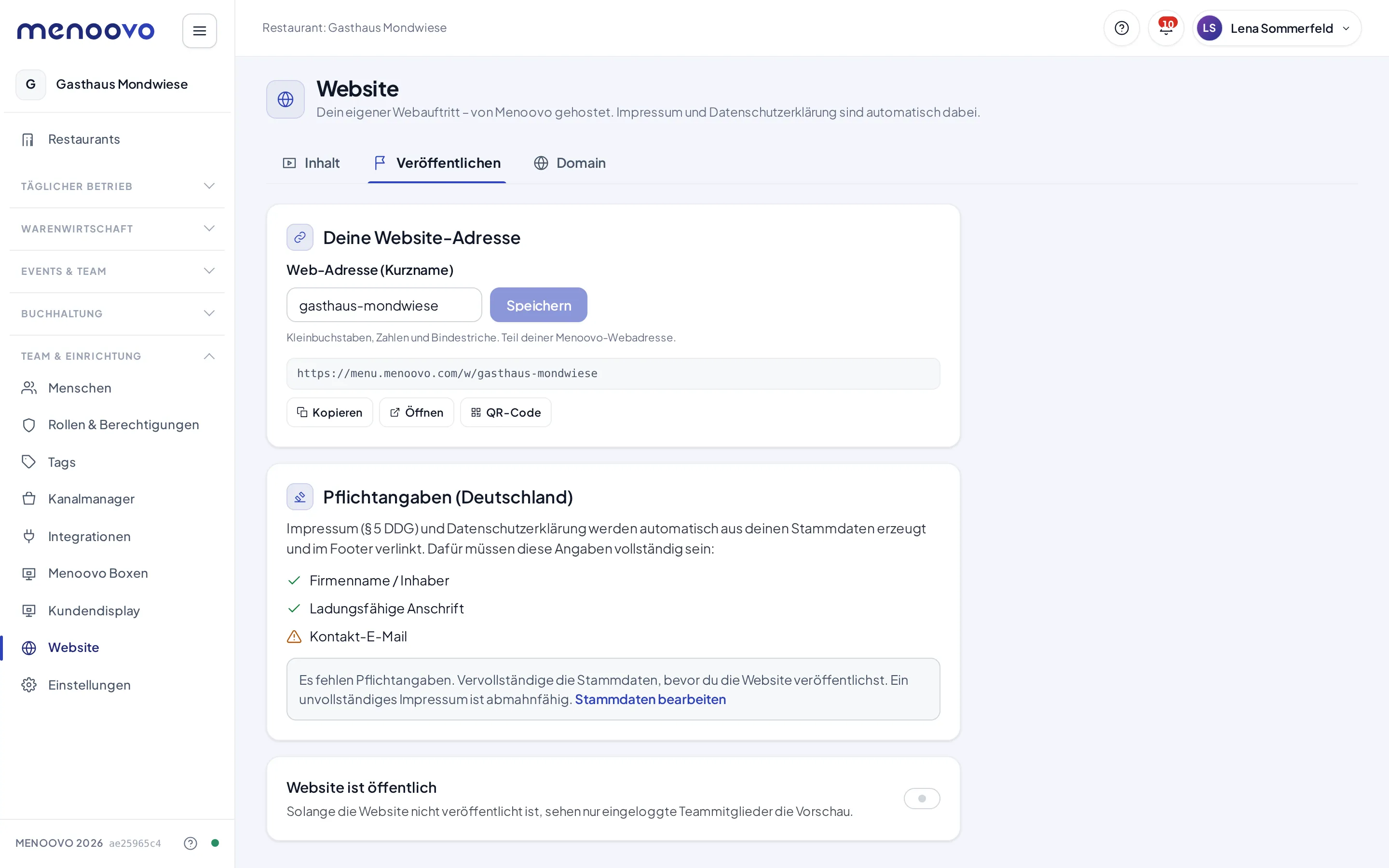Go to Menschen in sidebar
This screenshot has height=868, width=1389.
pos(117,388)
